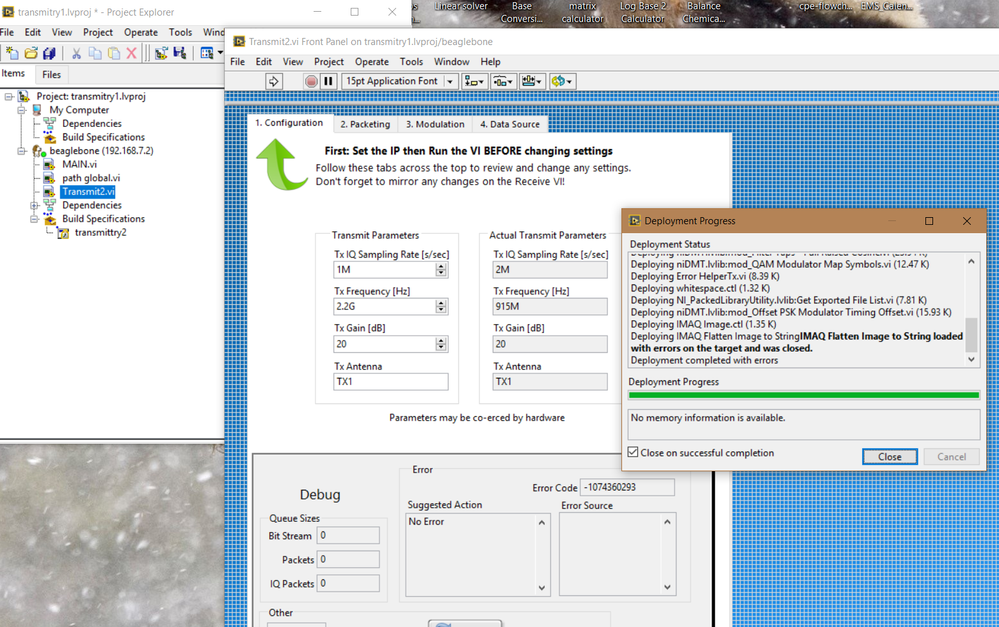999x627 pixels.
Task: Click the Tx Antenna TX1 input field
Action: click(x=391, y=382)
